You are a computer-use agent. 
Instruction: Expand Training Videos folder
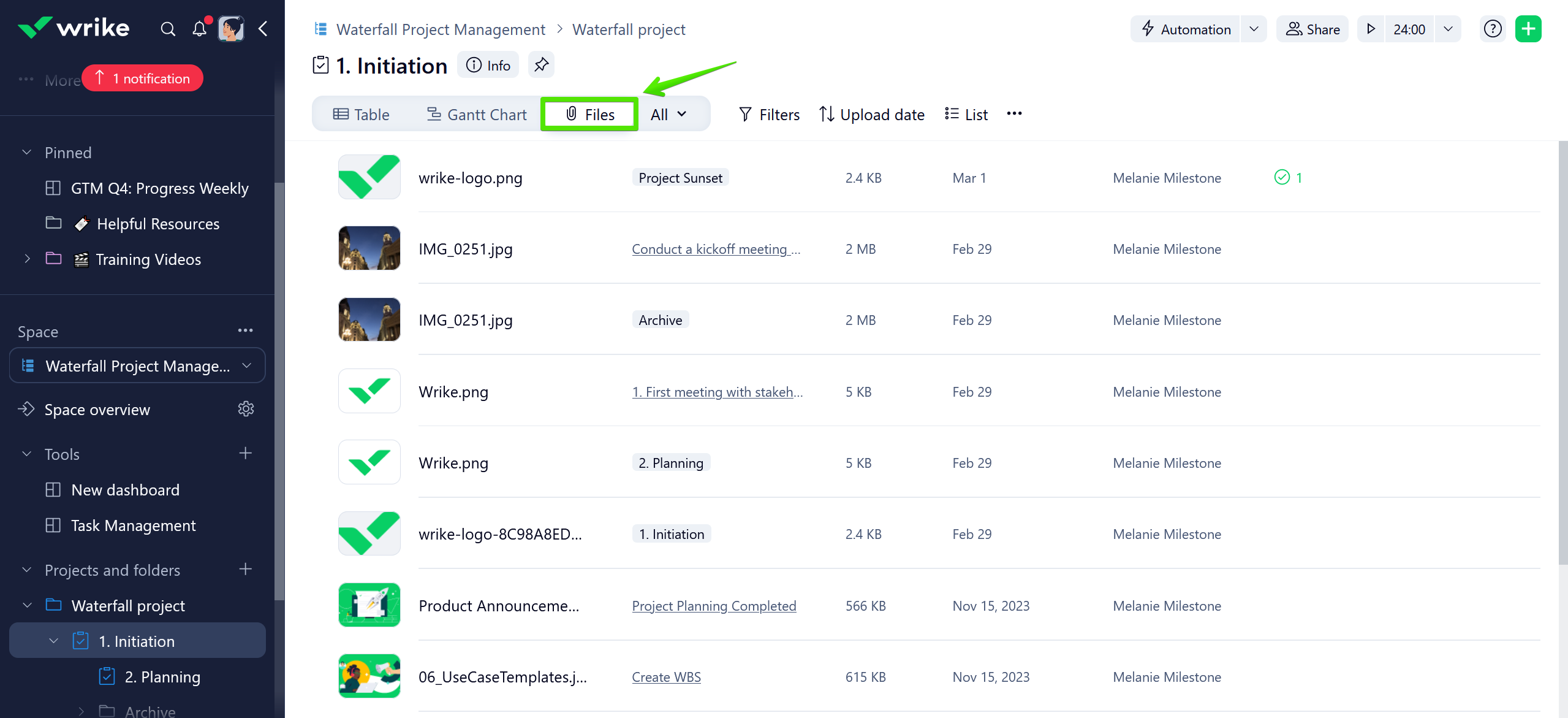coord(27,259)
